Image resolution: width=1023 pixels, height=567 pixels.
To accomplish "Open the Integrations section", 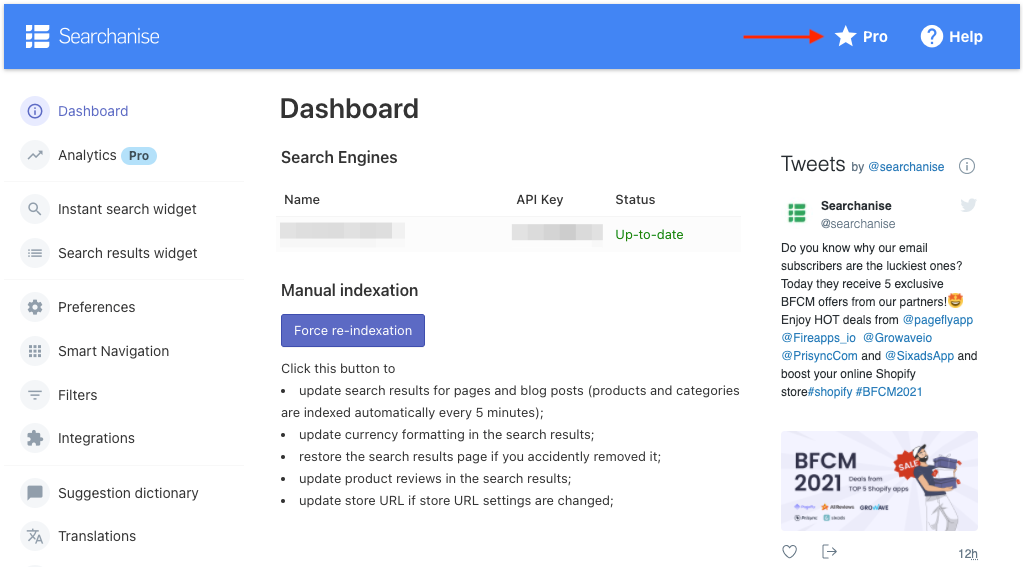I will click(x=97, y=438).
